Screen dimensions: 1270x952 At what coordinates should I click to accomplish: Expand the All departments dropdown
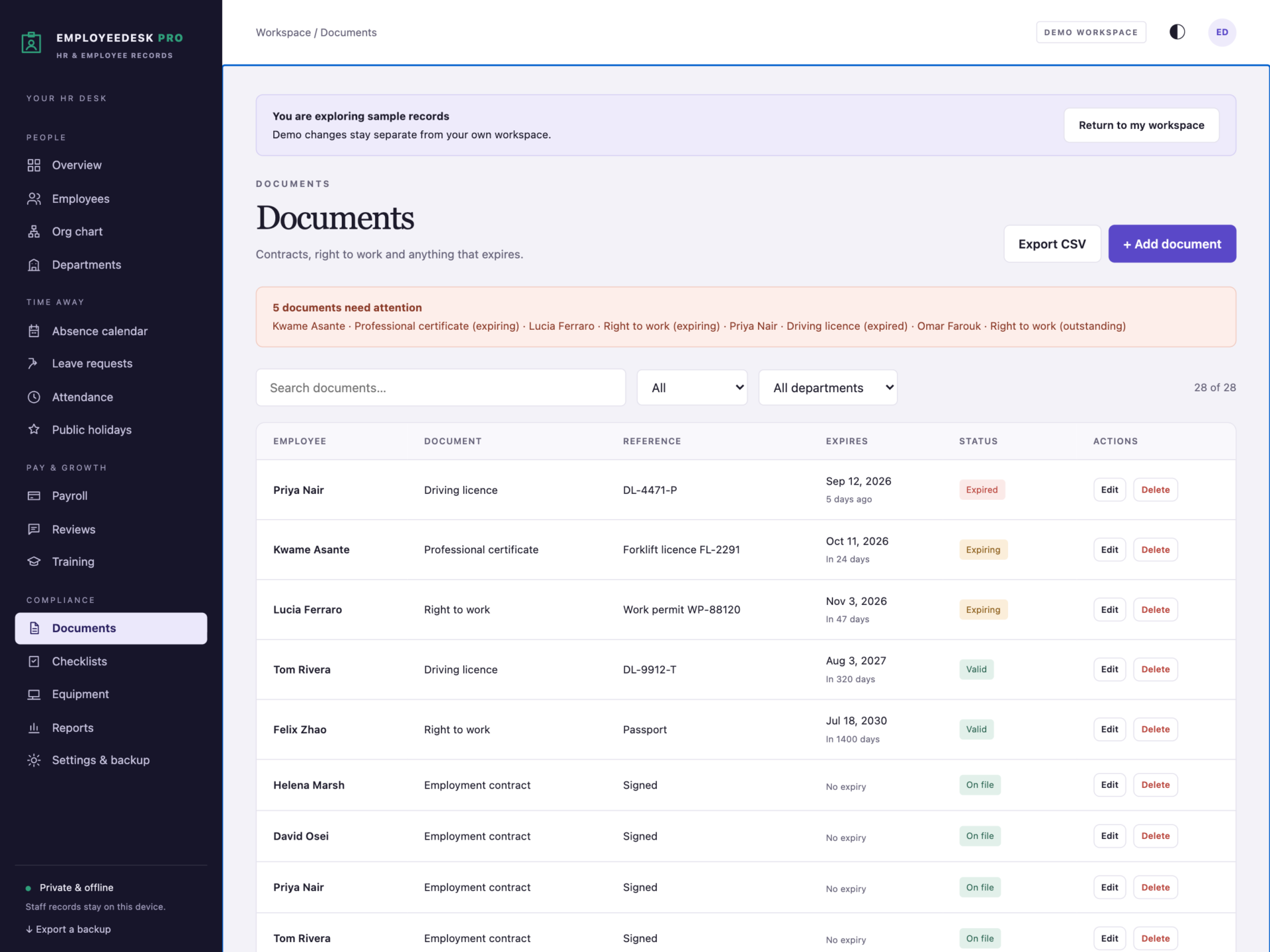(827, 388)
